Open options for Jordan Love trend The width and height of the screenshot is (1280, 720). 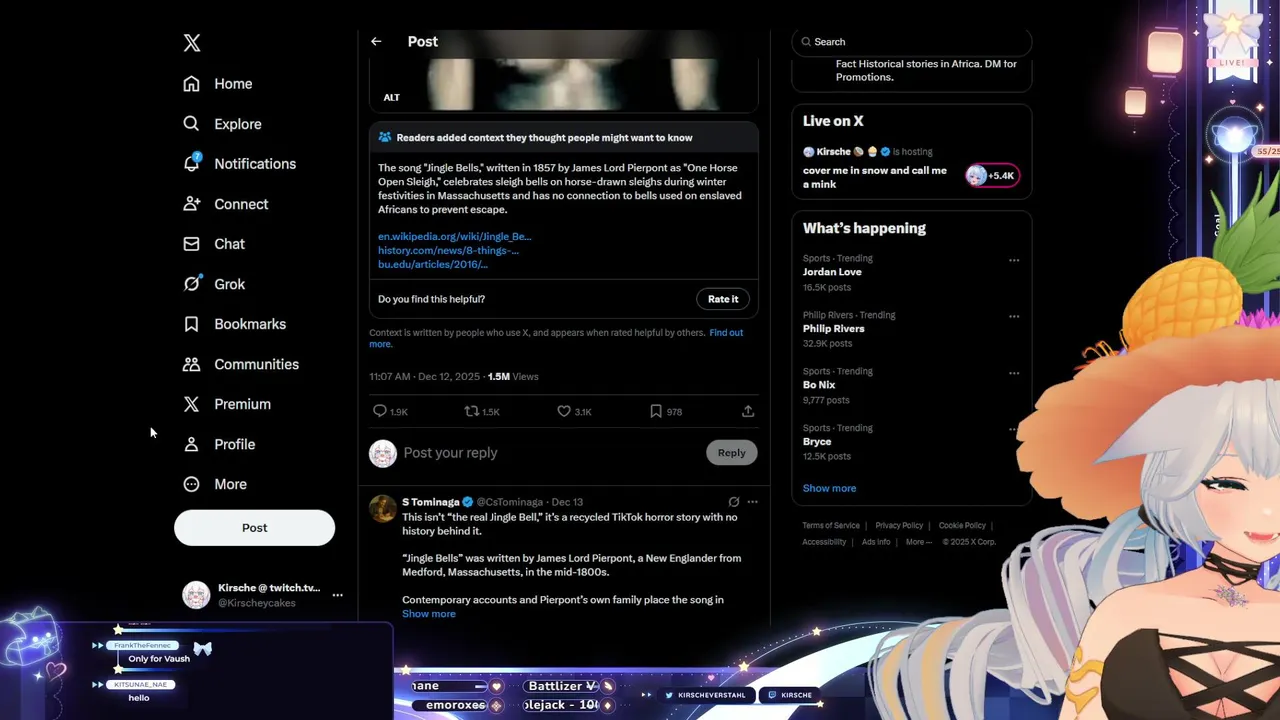pyautogui.click(x=1014, y=260)
